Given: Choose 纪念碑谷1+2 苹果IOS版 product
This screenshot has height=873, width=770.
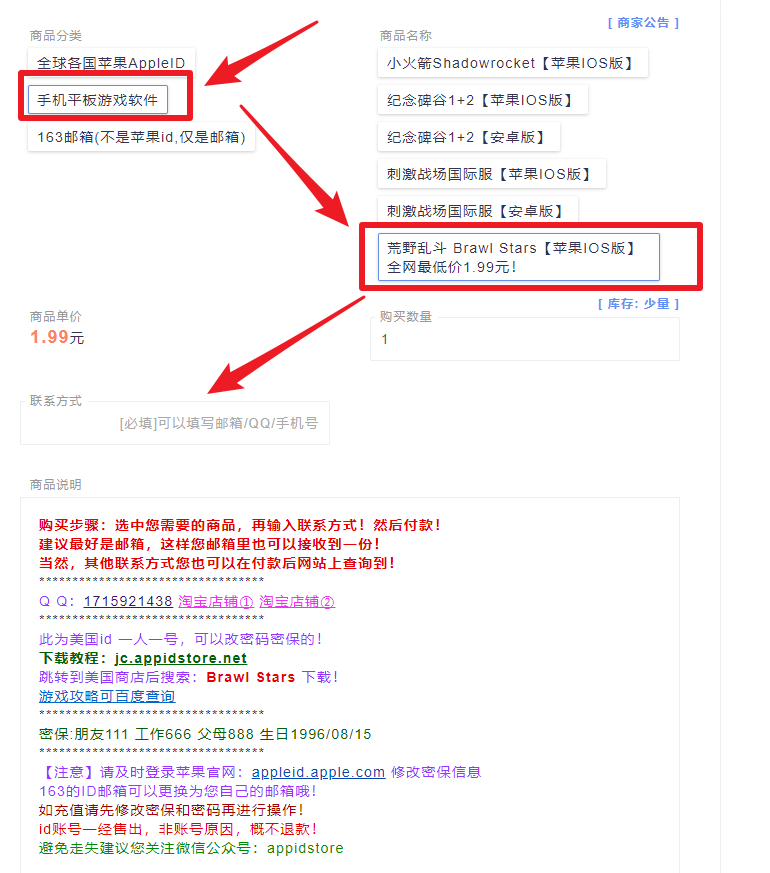Looking at the screenshot, I should pos(481,100).
